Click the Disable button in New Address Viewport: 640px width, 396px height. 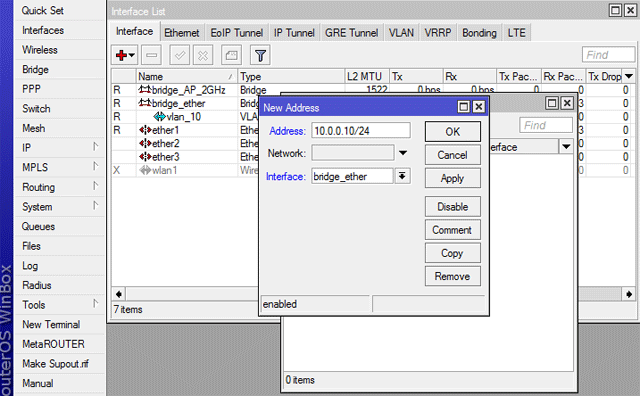tap(453, 207)
